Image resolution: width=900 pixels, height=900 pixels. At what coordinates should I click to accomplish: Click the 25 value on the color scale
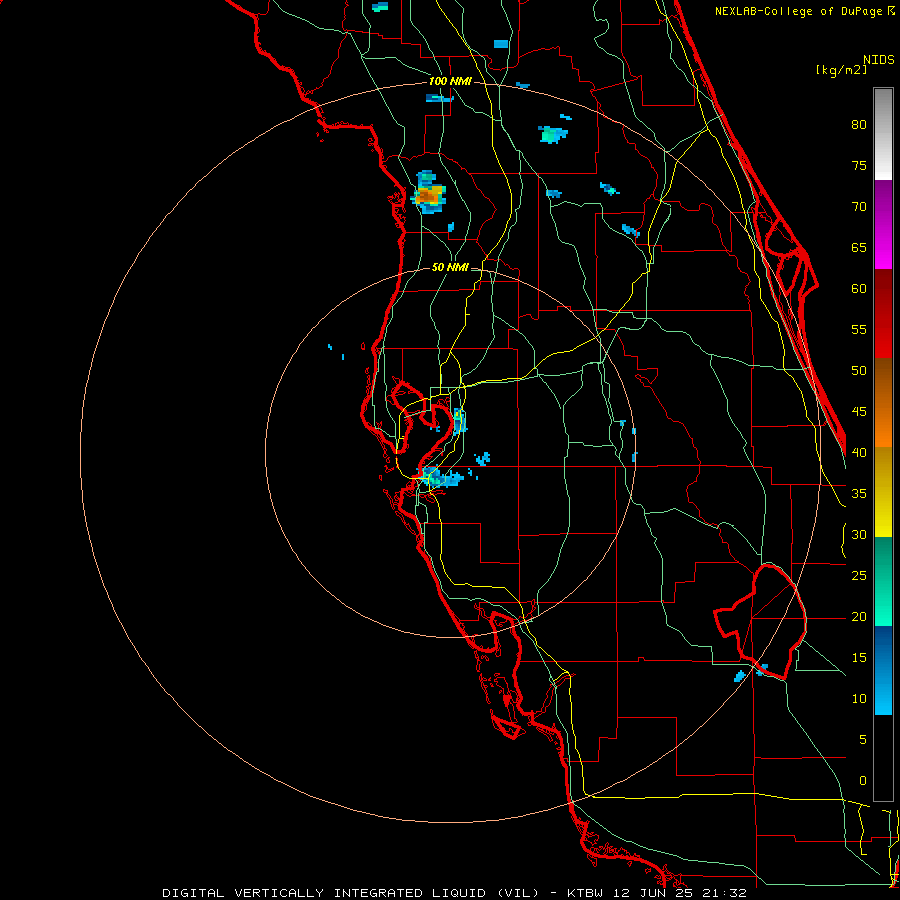(x=859, y=576)
